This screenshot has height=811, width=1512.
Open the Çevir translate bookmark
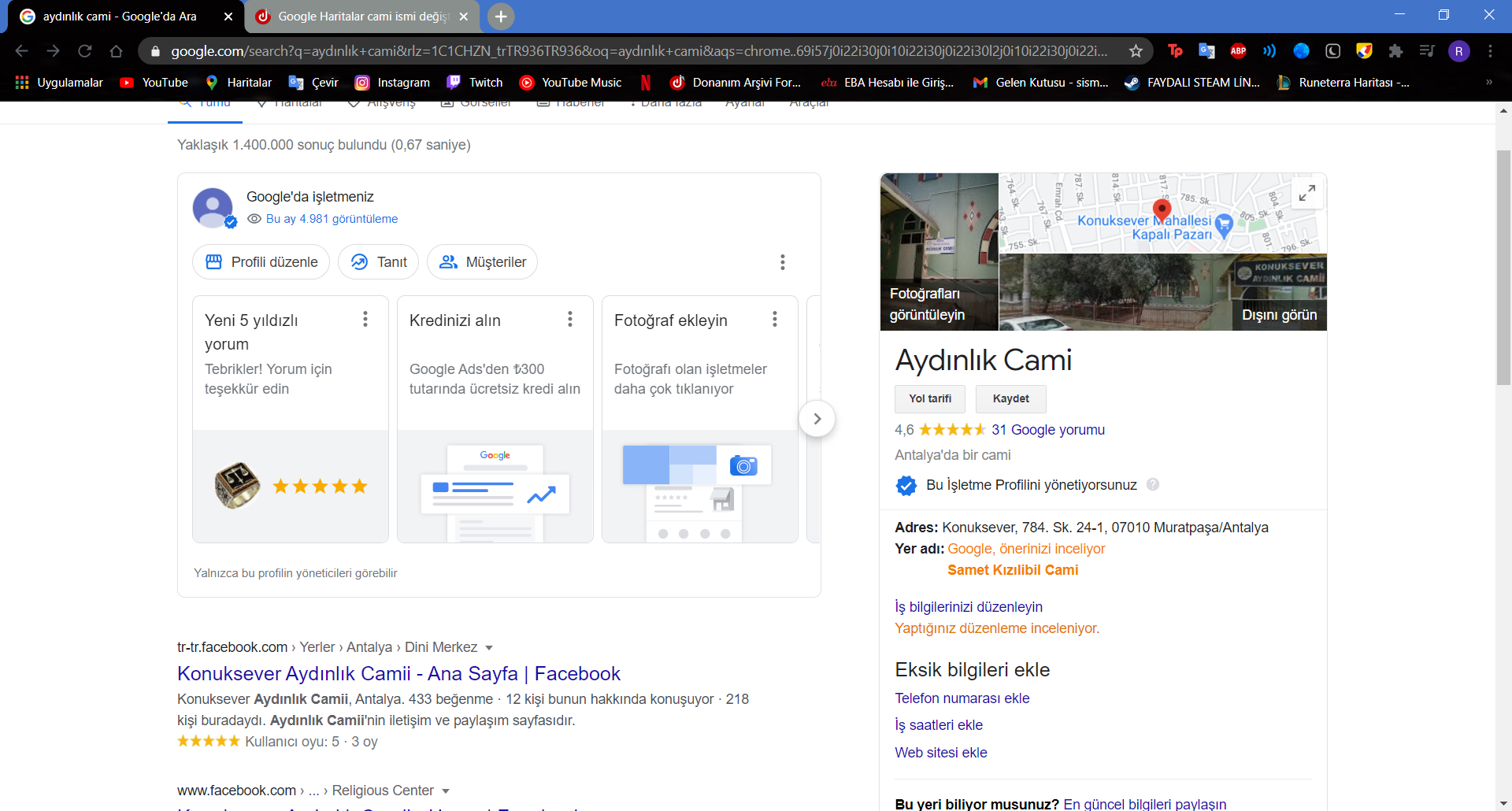tap(313, 83)
